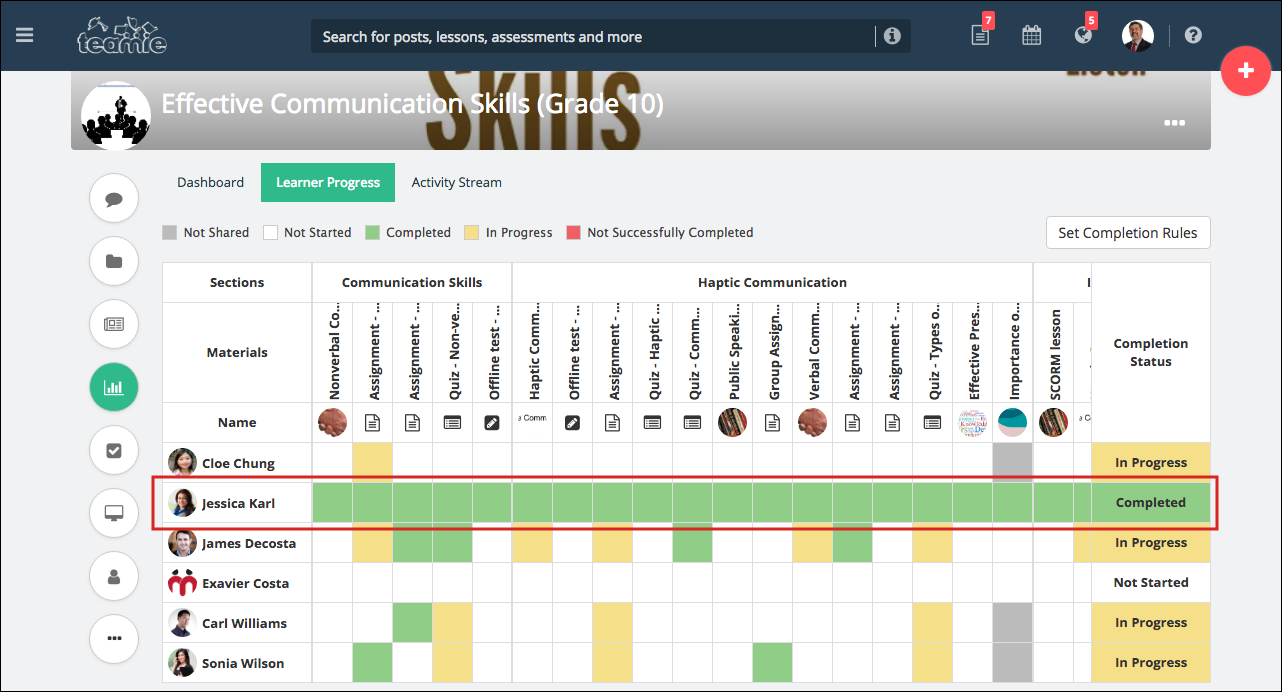Open Exavier Costa's learner name
The image size is (1282, 692).
[245, 583]
